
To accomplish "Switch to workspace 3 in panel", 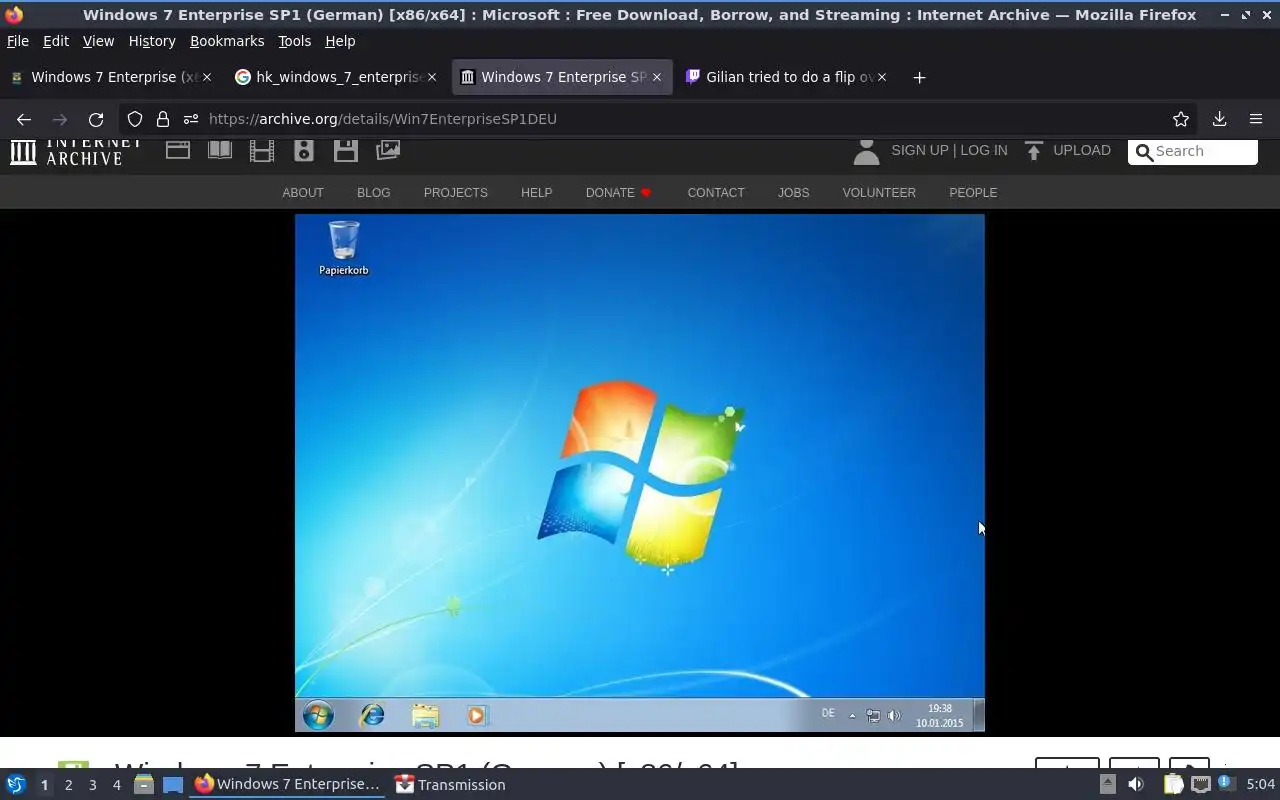I will tap(92, 785).
